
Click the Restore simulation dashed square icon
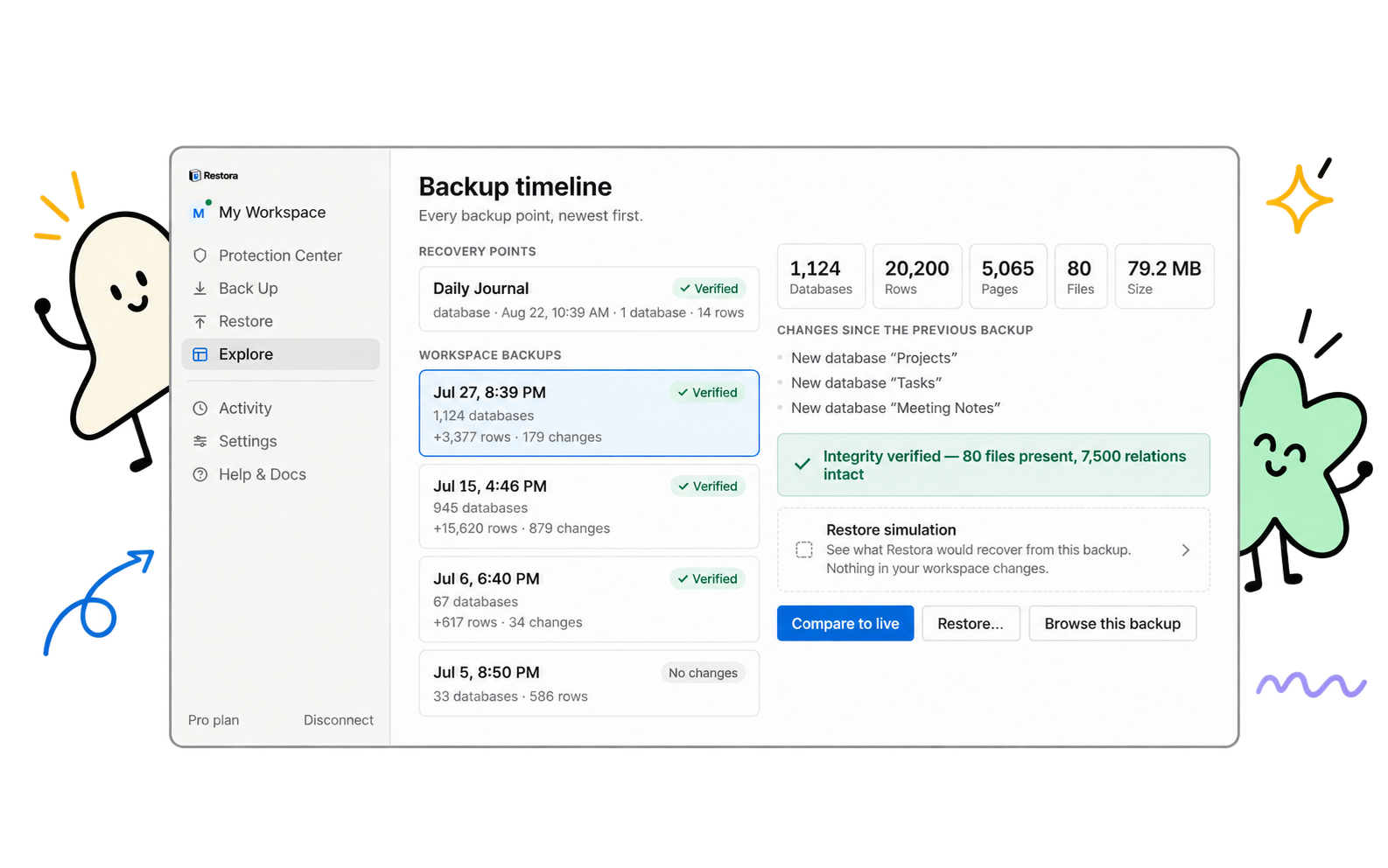(804, 549)
